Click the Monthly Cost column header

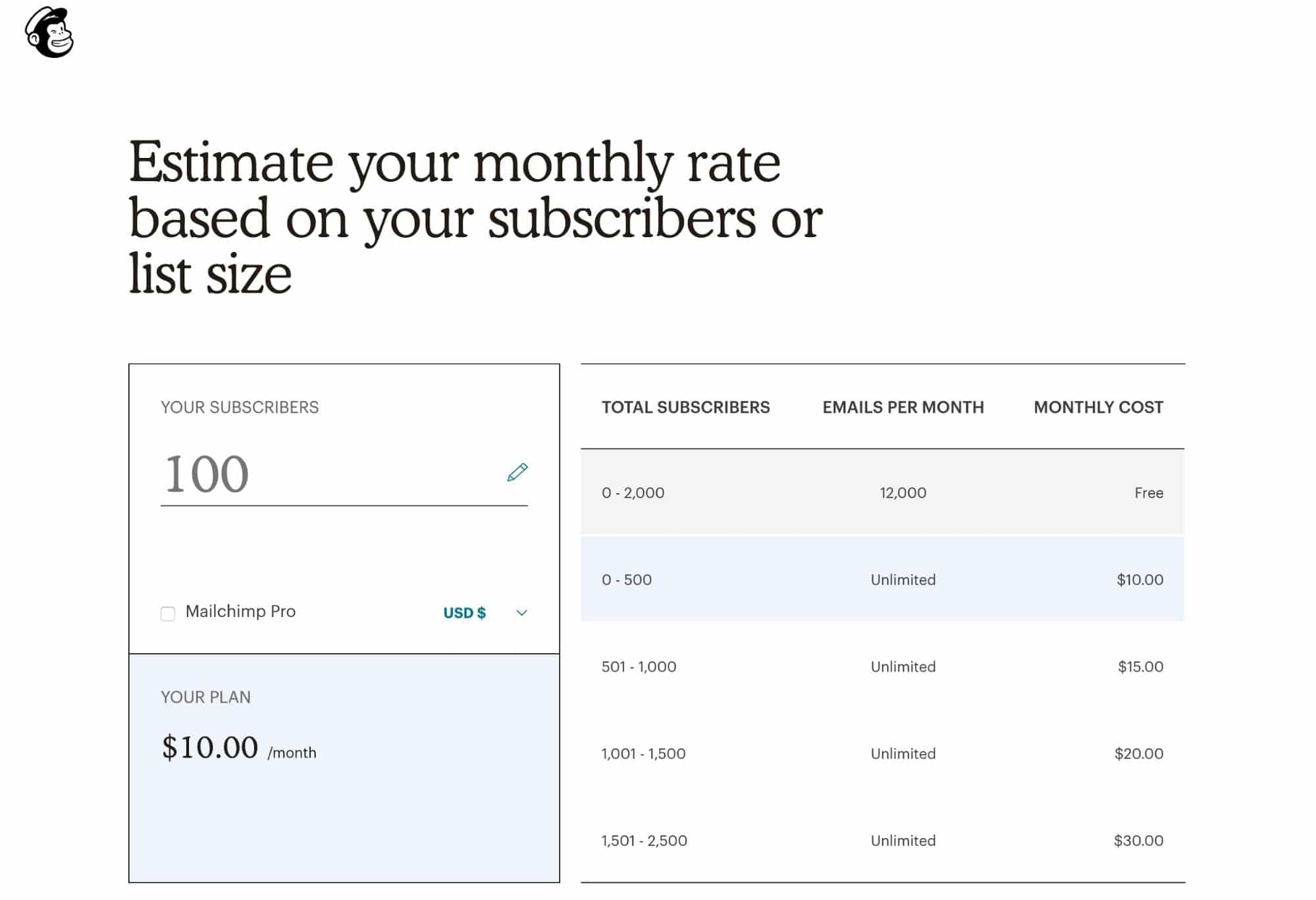coord(1098,407)
